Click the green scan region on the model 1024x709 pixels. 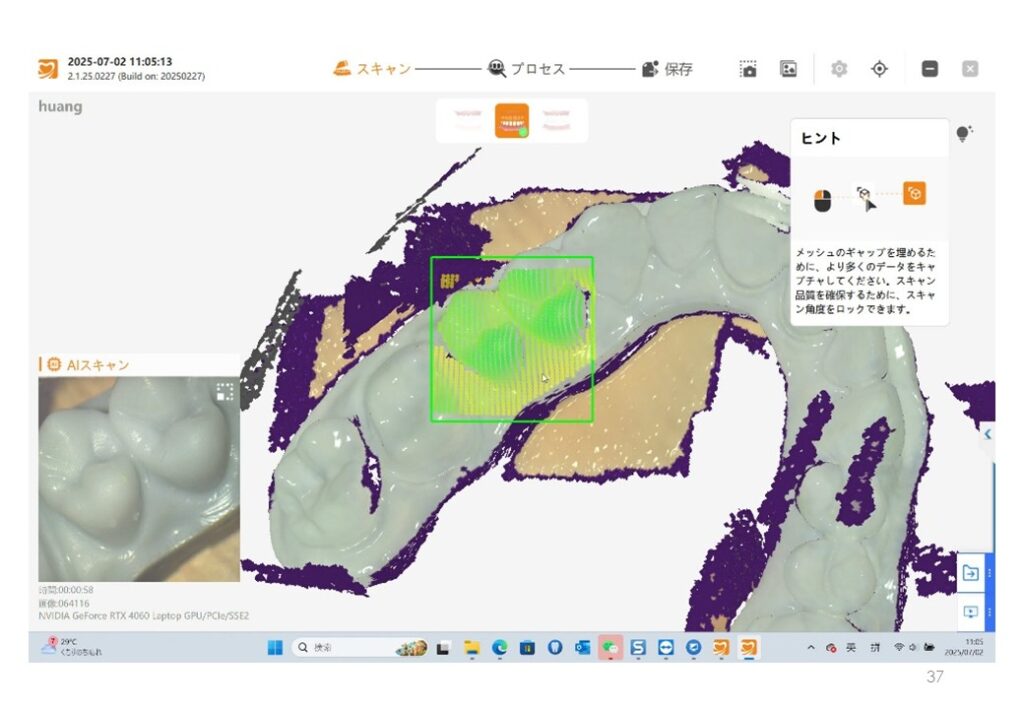pos(511,339)
